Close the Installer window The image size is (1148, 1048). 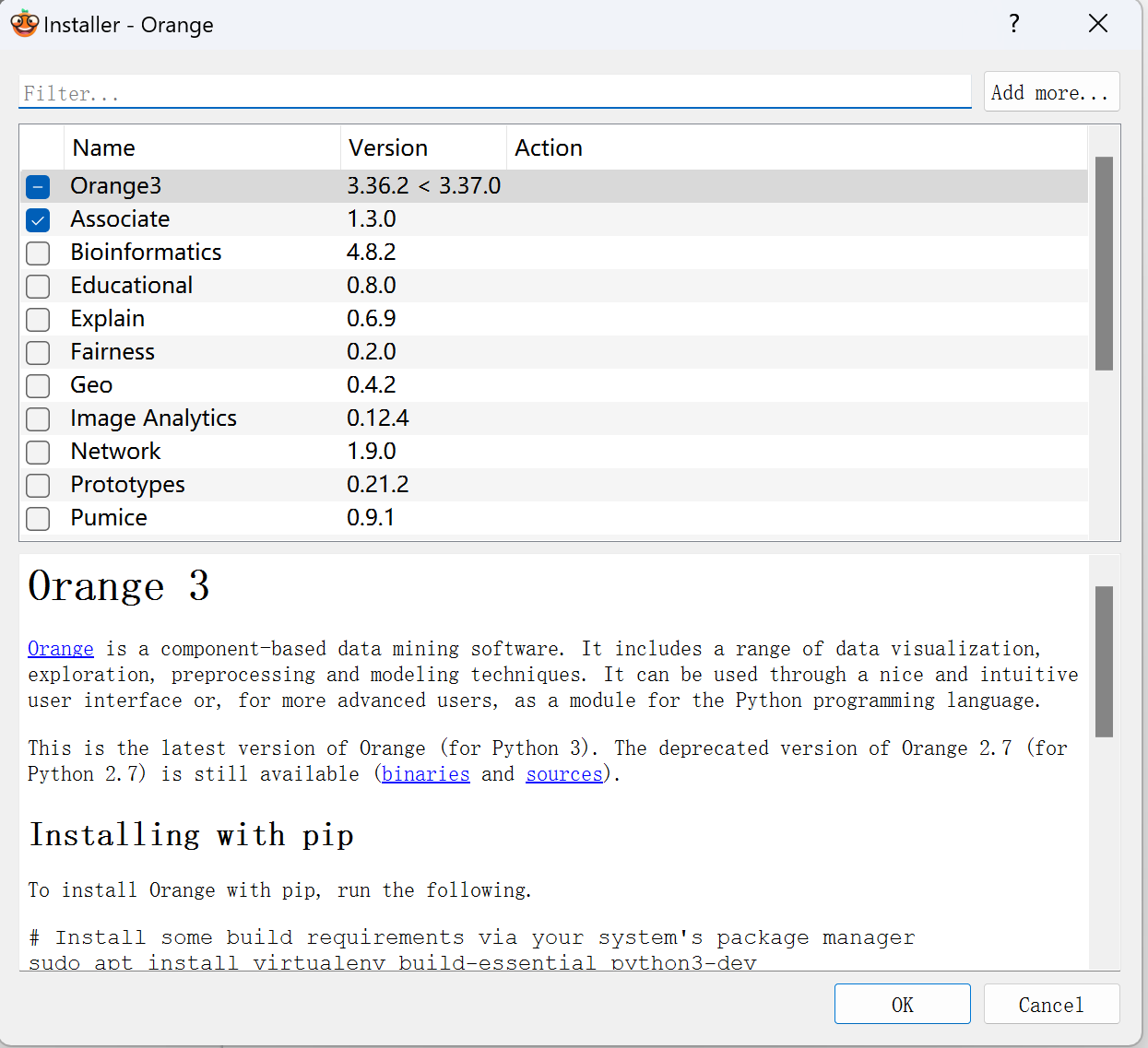coord(1097,24)
